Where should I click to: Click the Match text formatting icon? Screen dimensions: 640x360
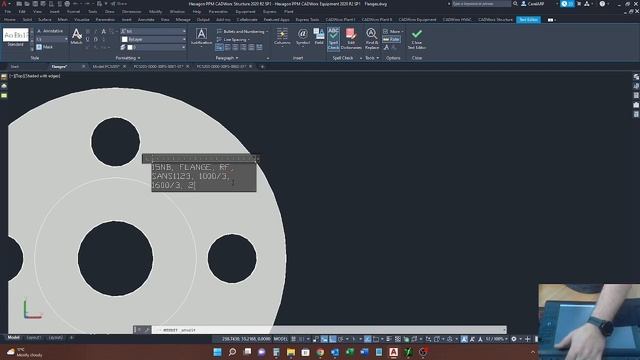tap(76, 36)
